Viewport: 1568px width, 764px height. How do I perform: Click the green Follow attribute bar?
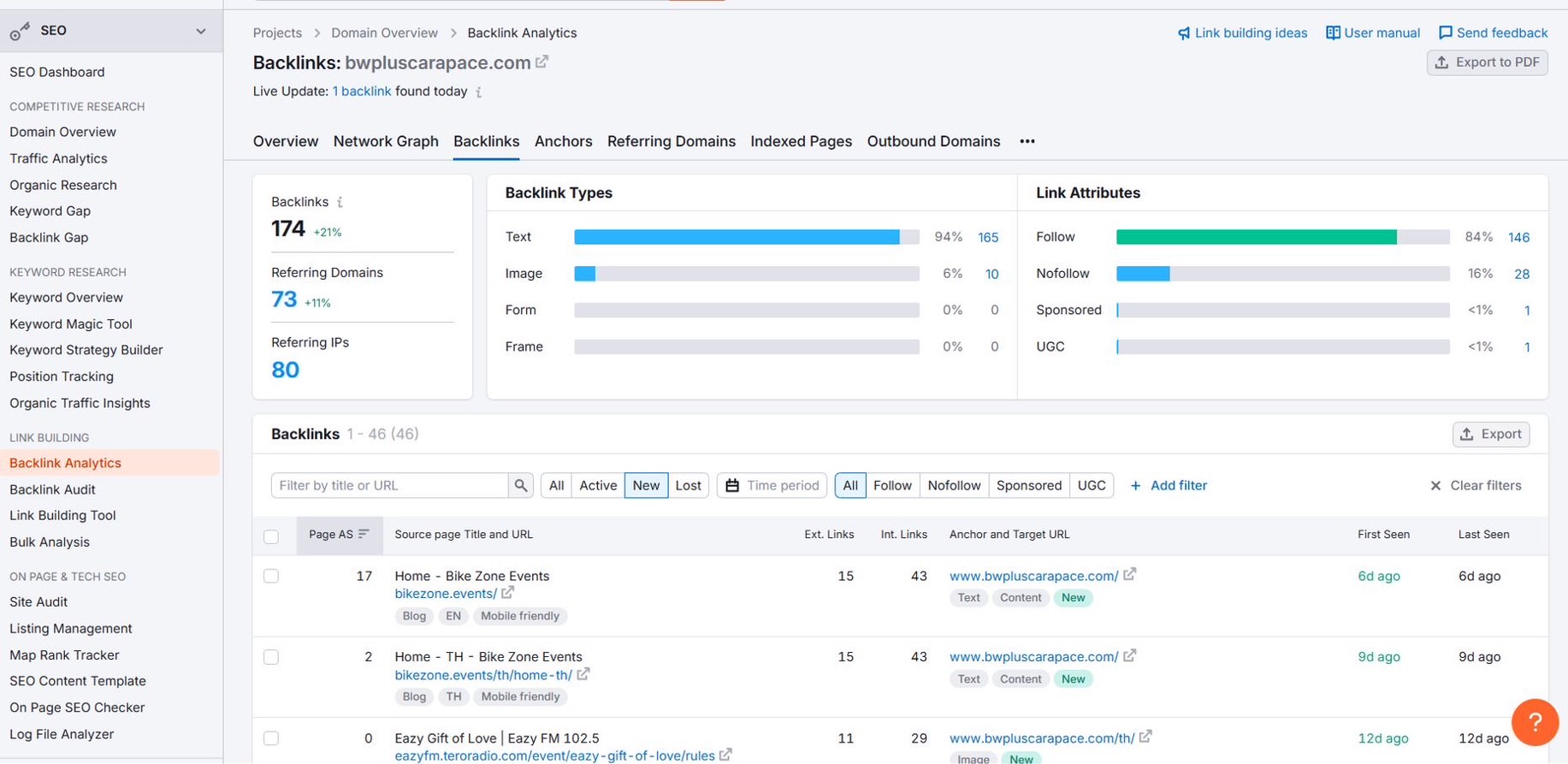tap(1256, 238)
